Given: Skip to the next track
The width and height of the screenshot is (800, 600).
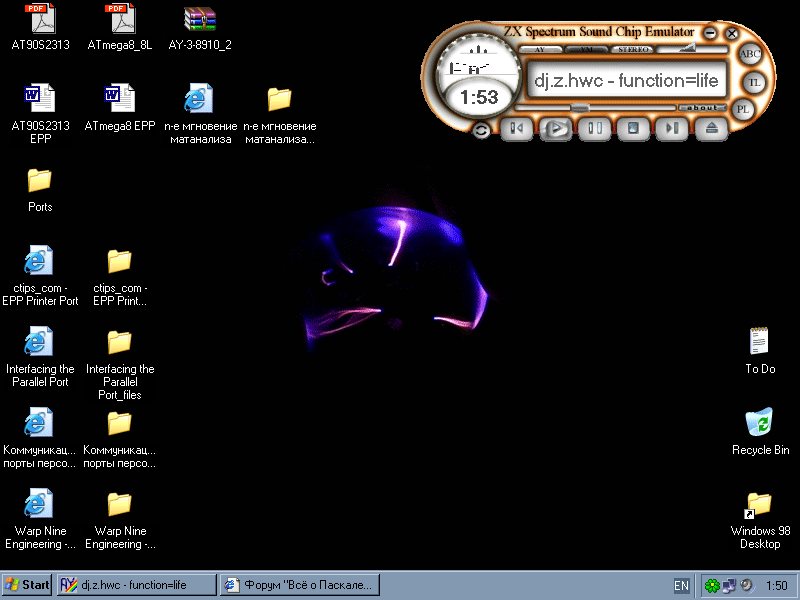Looking at the screenshot, I should tap(673, 128).
